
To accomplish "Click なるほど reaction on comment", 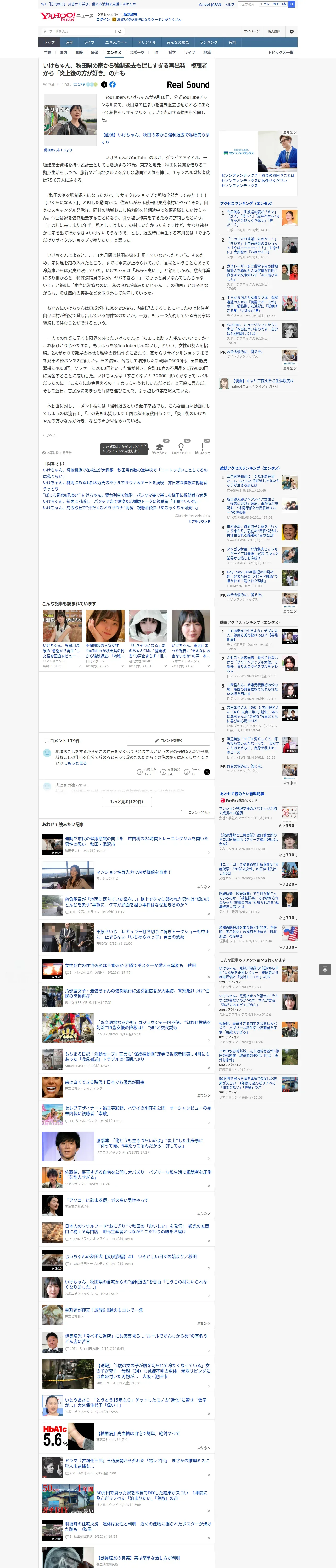I will click(x=170, y=772).
